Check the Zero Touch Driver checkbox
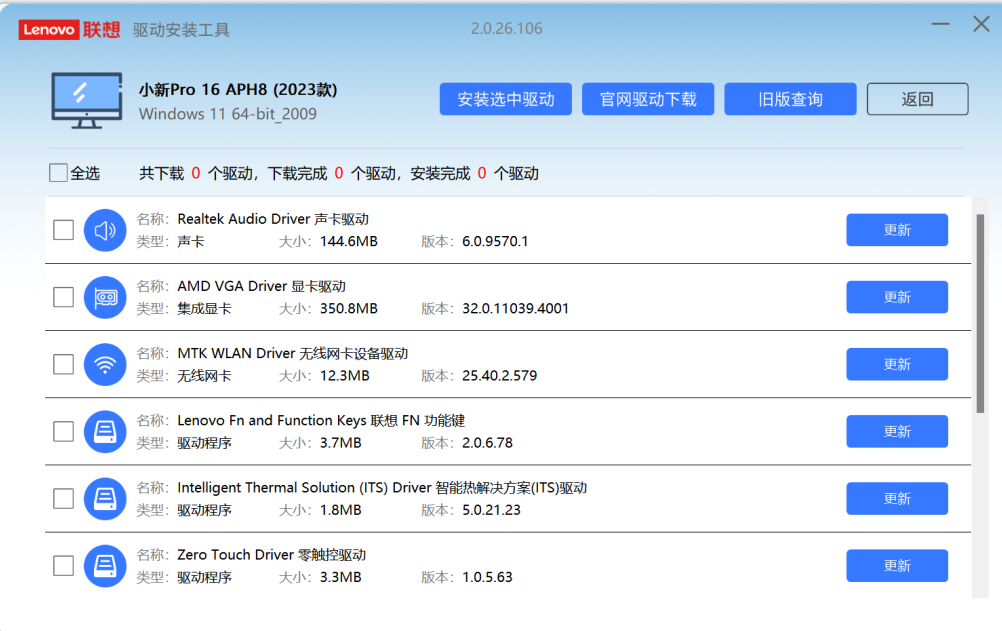The image size is (1002, 631). pyautogui.click(x=63, y=566)
